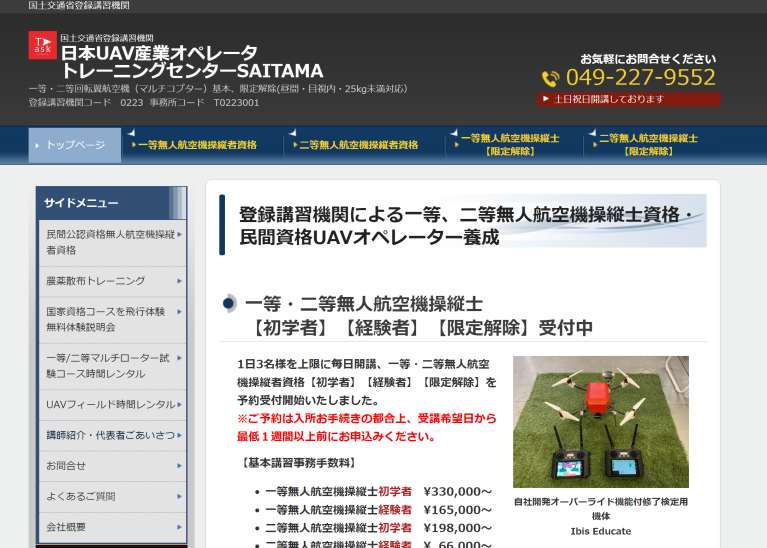
Task: Open 講師紹介・代表者ごあいさつ side menu link
Action: click(113, 435)
